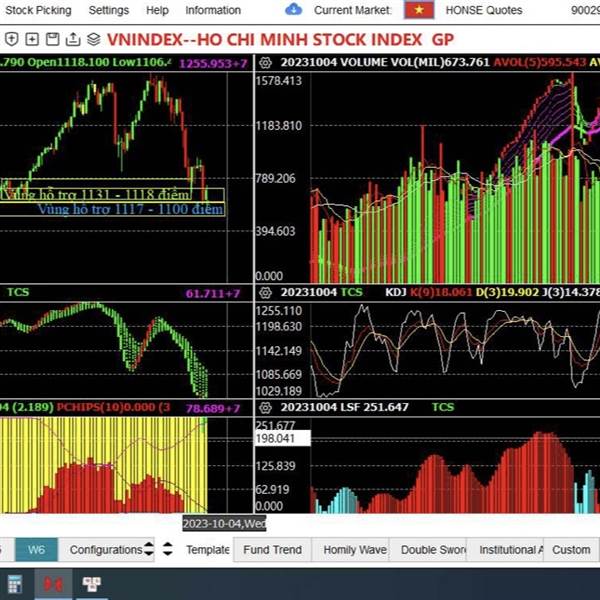Click the Template label
This screenshot has height=600, width=600.
click(208, 550)
